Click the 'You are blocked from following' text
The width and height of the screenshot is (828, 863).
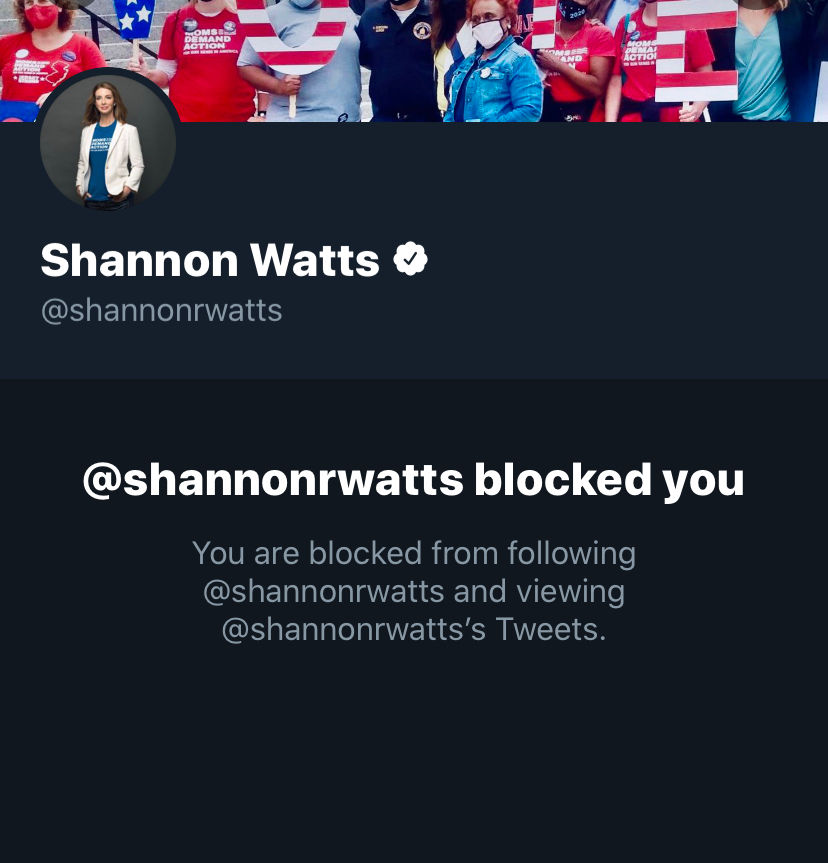click(x=414, y=553)
